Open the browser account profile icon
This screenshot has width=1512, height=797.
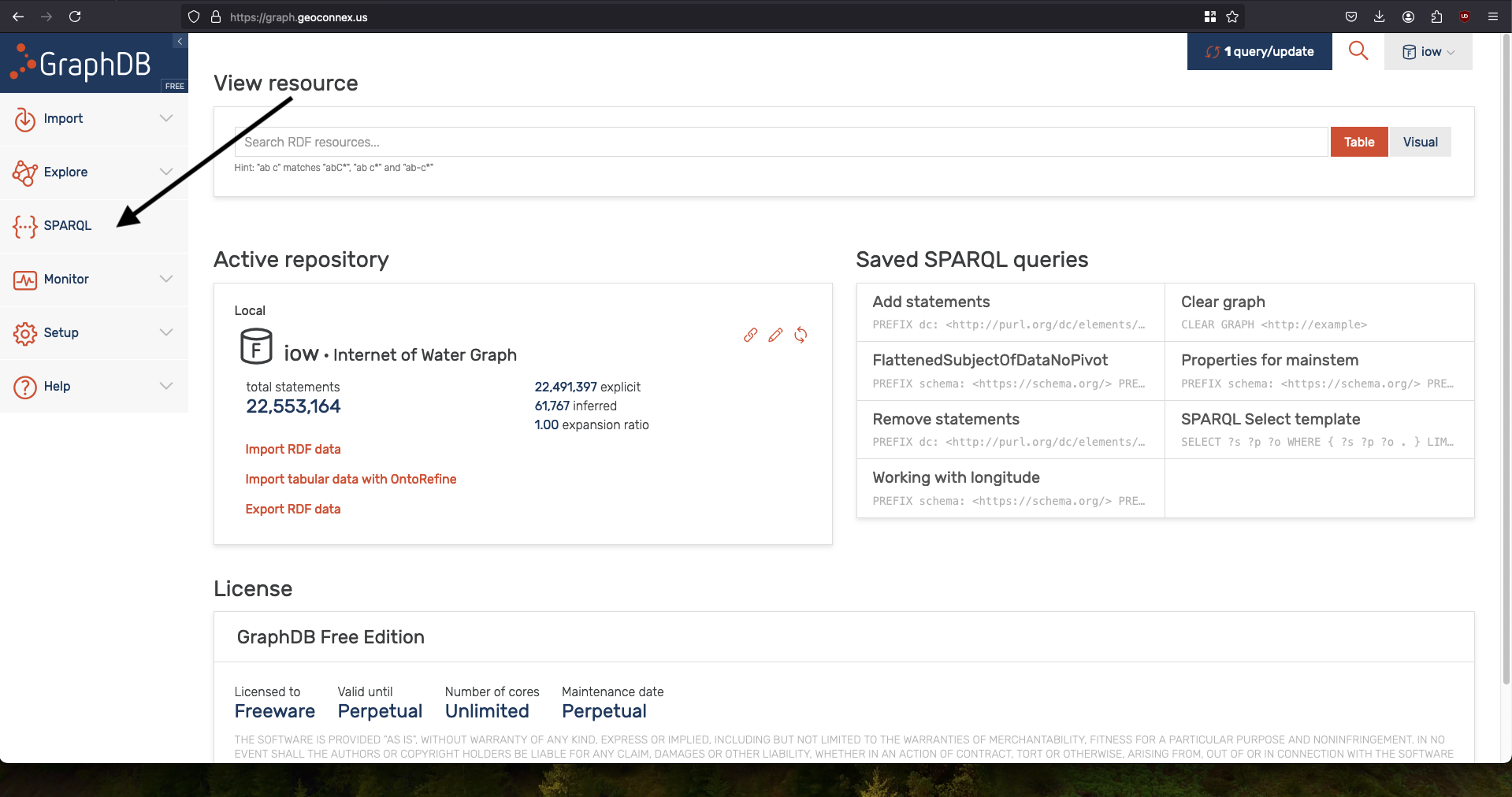point(1408,17)
